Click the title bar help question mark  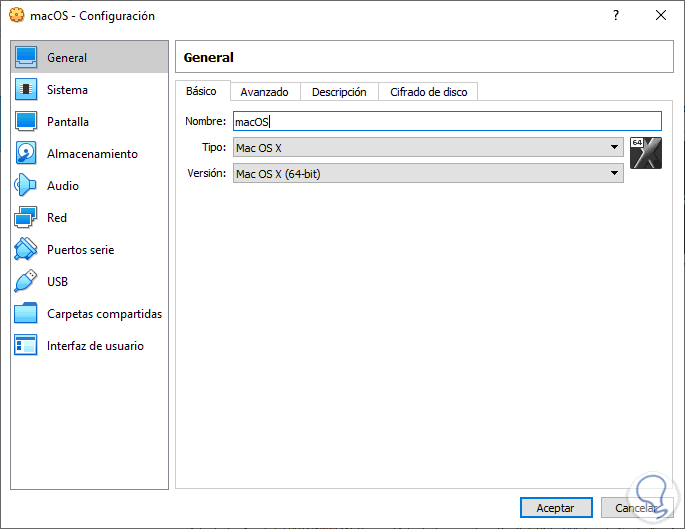[616, 16]
